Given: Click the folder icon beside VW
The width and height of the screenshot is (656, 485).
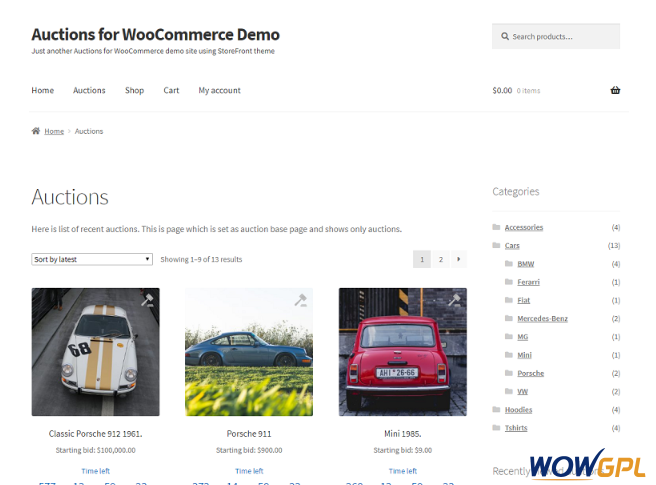Looking at the screenshot, I should tap(509, 391).
